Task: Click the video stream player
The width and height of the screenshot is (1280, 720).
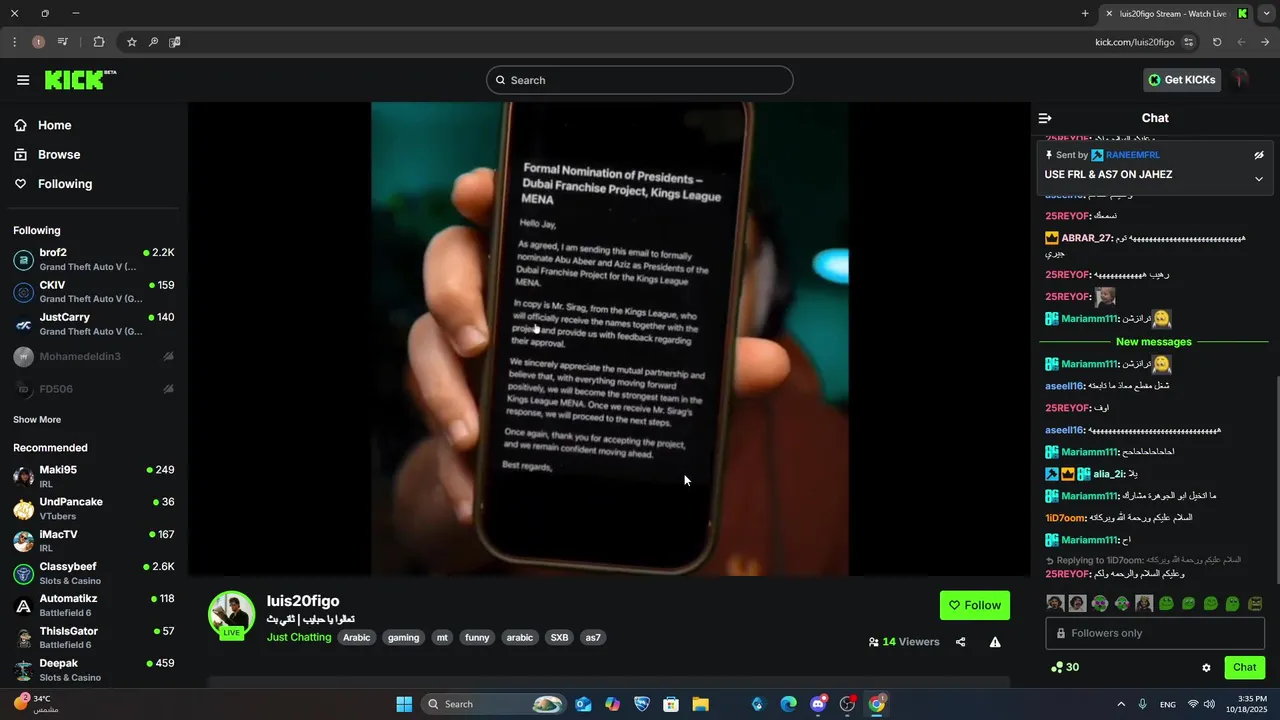Action: [609, 338]
